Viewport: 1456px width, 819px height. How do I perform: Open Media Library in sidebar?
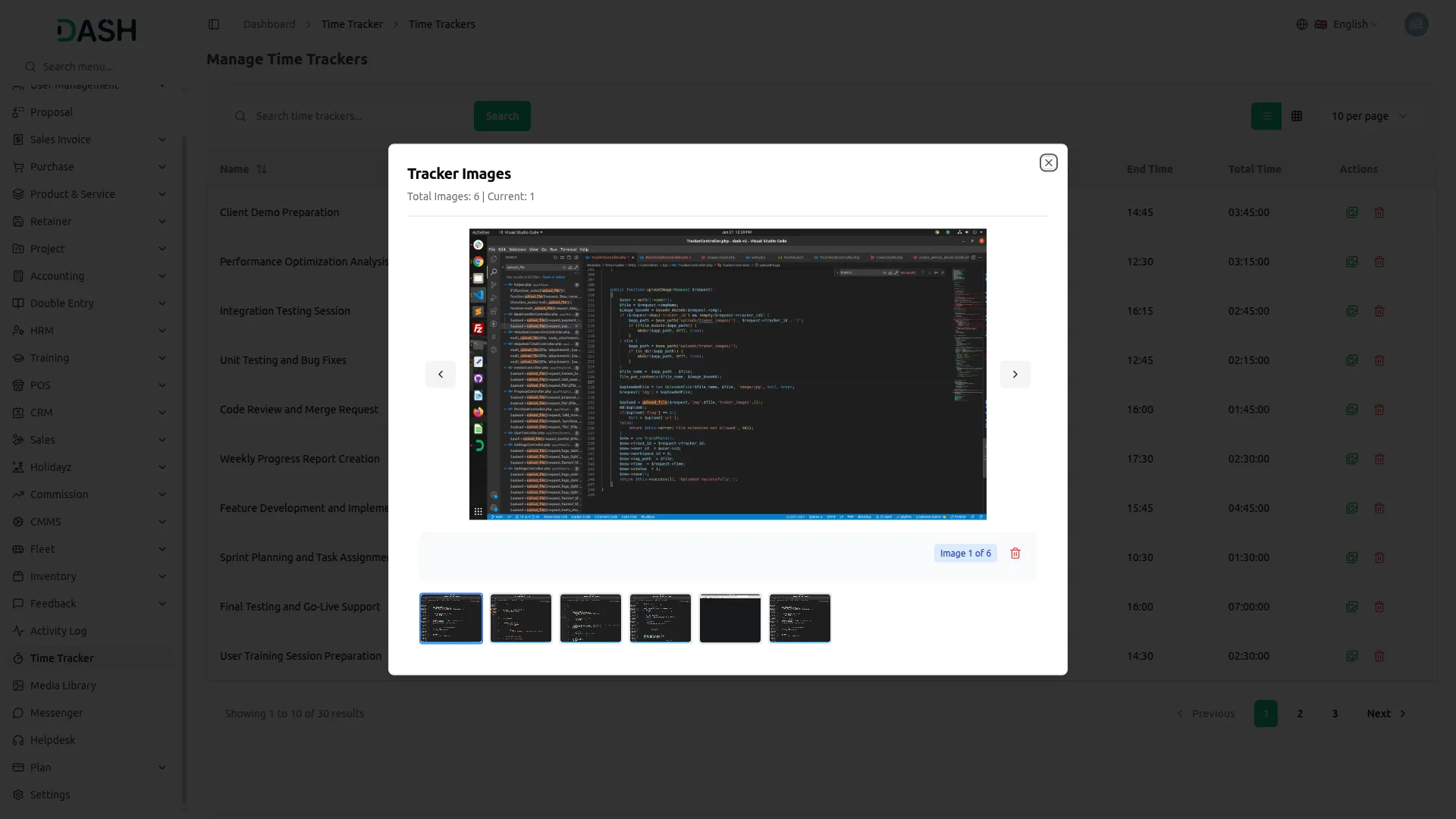click(x=63, y=686)
